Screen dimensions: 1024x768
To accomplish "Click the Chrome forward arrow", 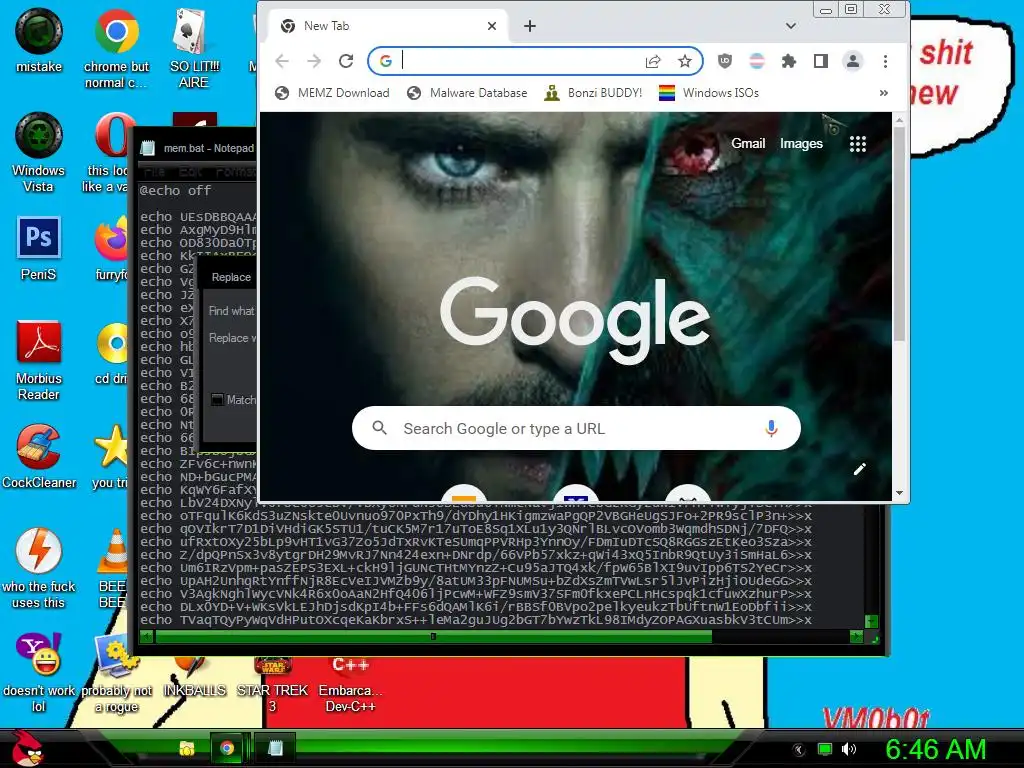I will 314,61.
